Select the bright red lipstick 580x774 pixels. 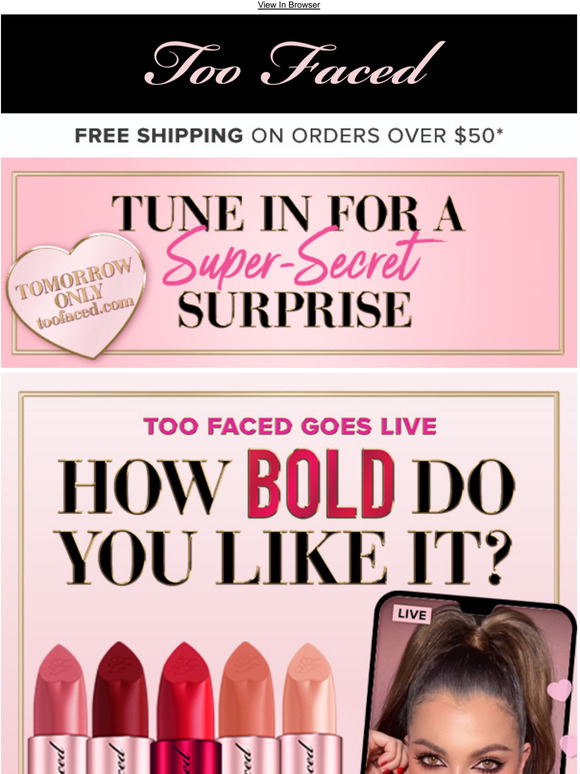186,708
